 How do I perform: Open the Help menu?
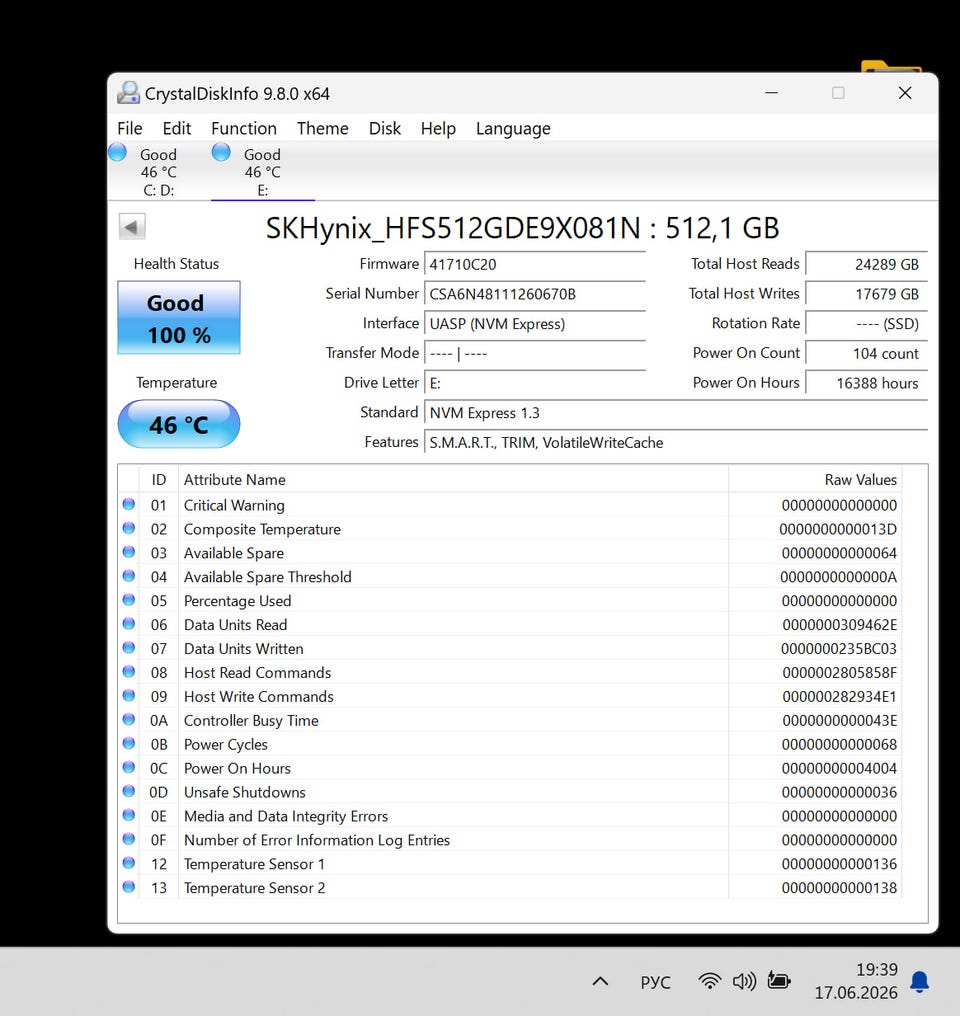coord(438,128)
